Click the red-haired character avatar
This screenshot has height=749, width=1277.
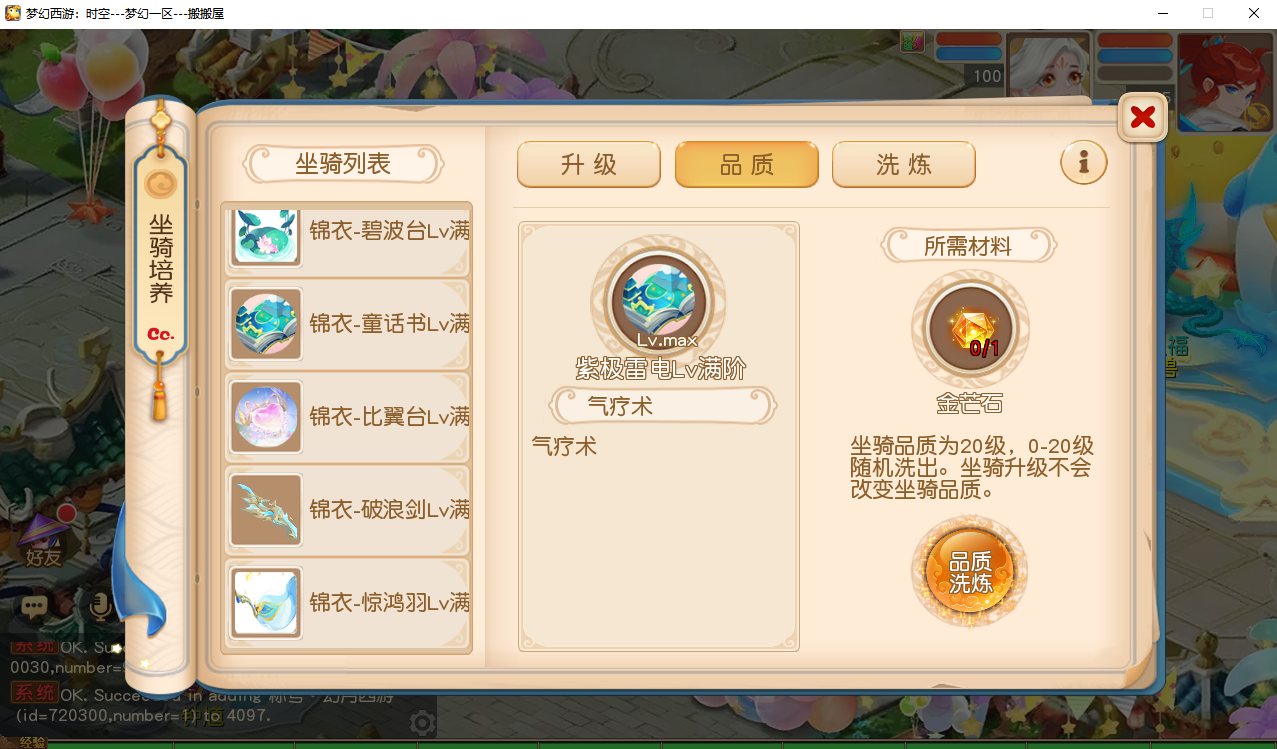click(1224, 82)
